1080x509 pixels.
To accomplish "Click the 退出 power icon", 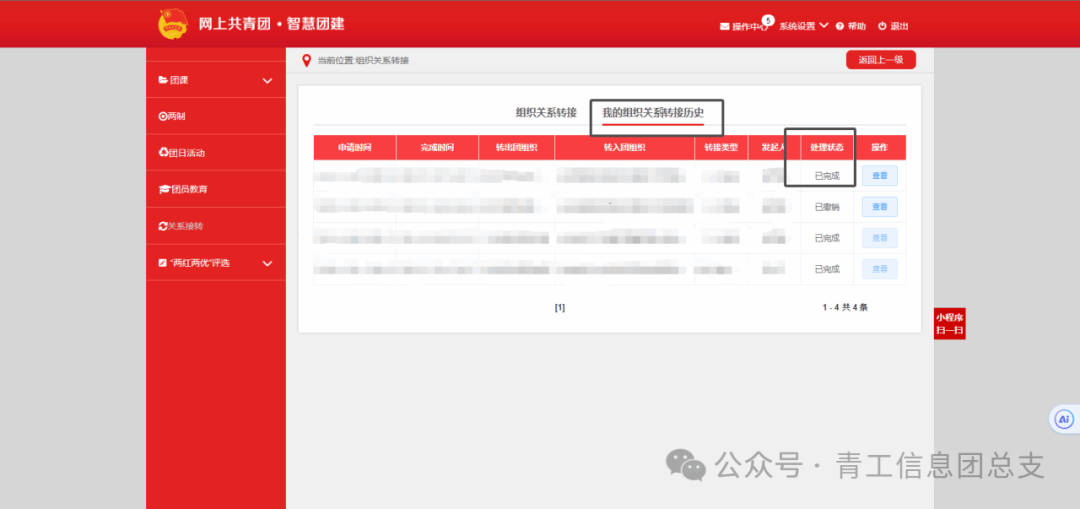I will coord(882,27).
